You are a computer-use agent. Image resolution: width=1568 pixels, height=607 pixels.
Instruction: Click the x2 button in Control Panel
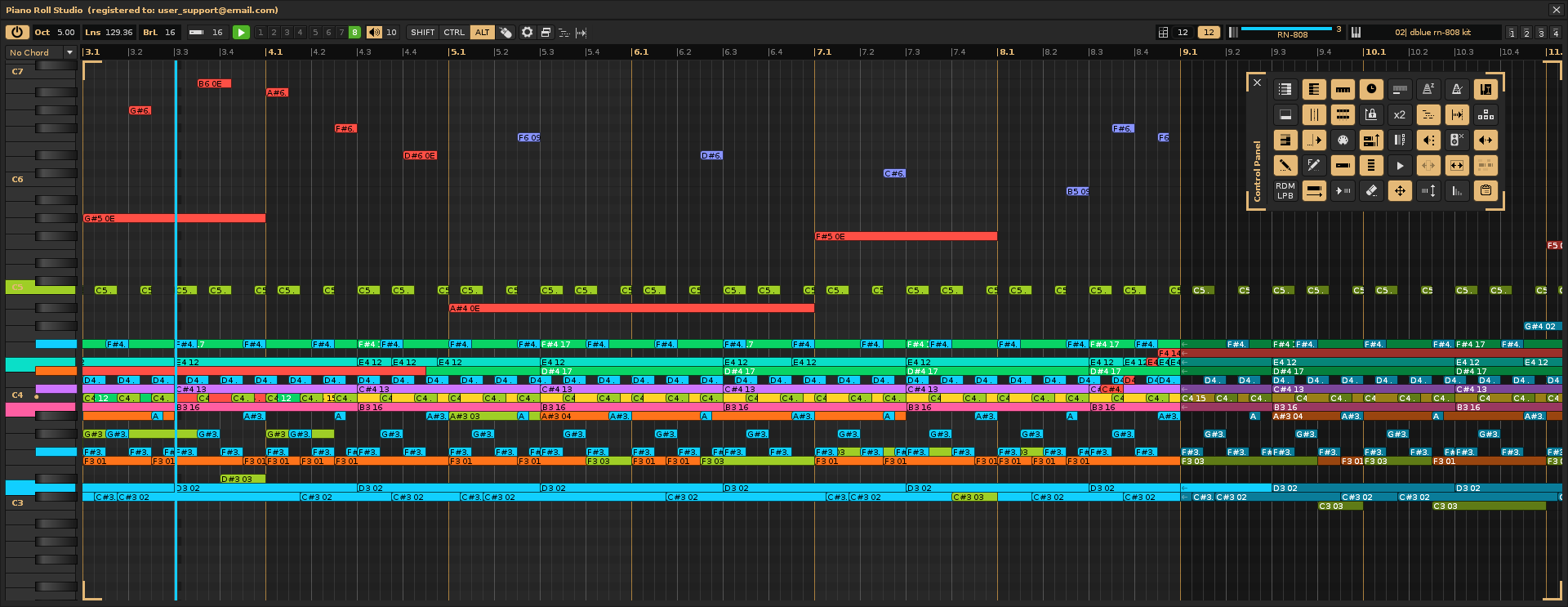[1400, 115]
